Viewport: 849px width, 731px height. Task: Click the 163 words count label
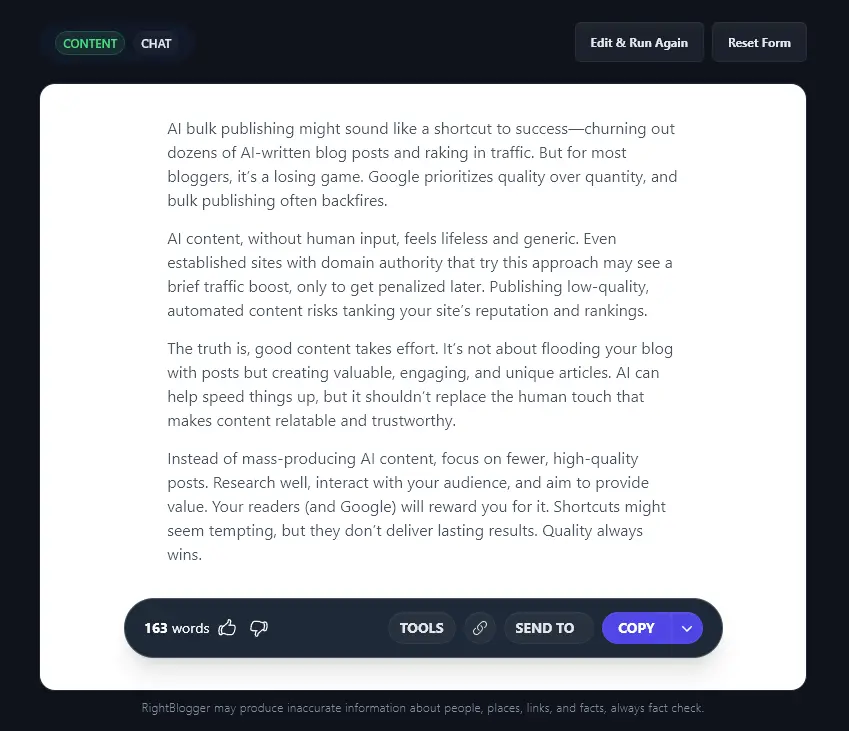coord(176,627)
